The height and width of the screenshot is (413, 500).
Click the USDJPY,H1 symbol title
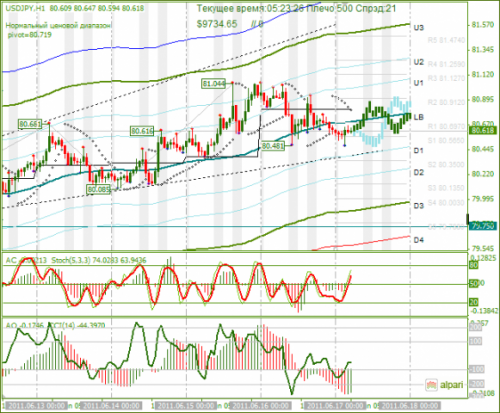(25, 8)
